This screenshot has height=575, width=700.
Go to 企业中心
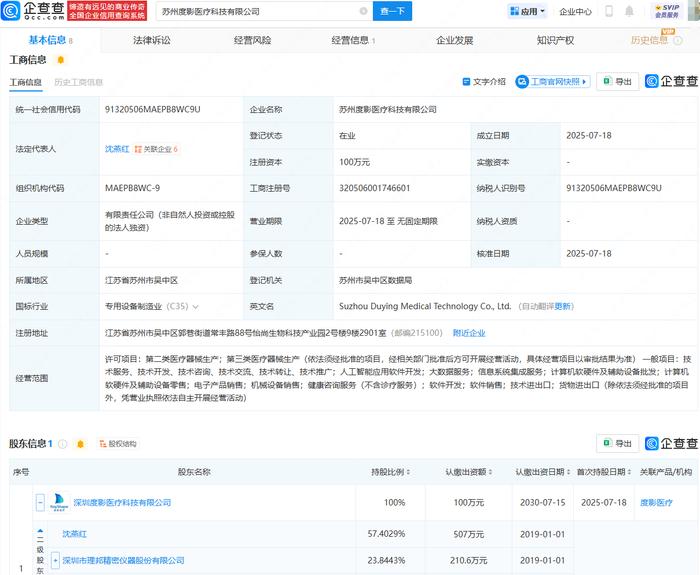point(575,12)
